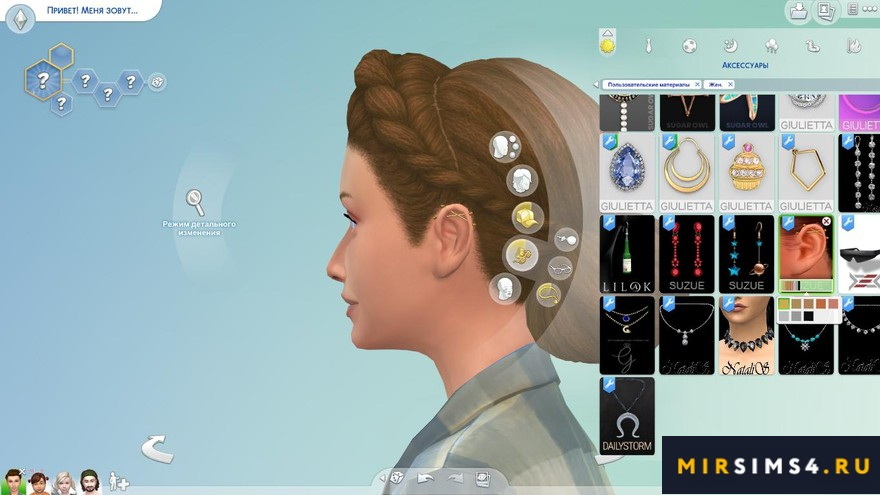Select the body shapes category bubble

(505, 147)
